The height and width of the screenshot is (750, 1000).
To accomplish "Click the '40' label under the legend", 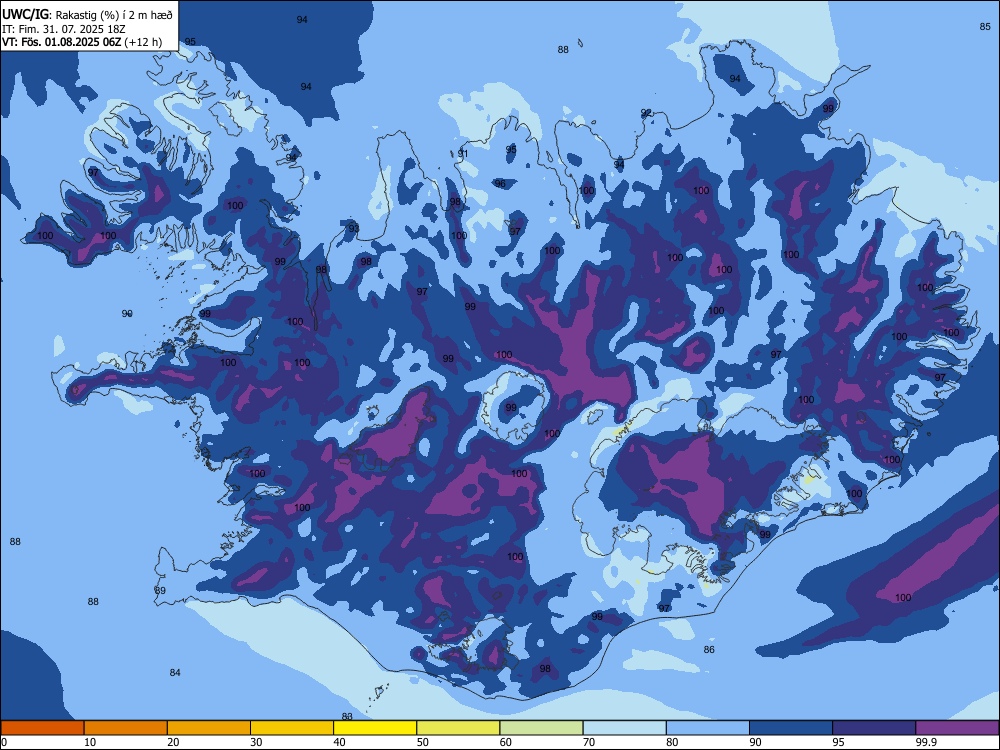I will pyautogui.click(x=339, y=742).
